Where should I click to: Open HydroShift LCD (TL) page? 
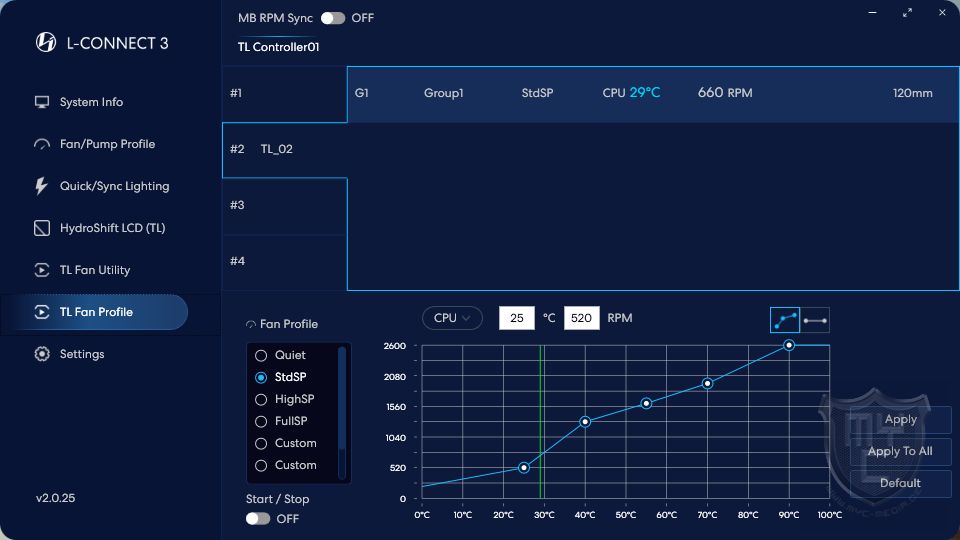tap(113, 228)
